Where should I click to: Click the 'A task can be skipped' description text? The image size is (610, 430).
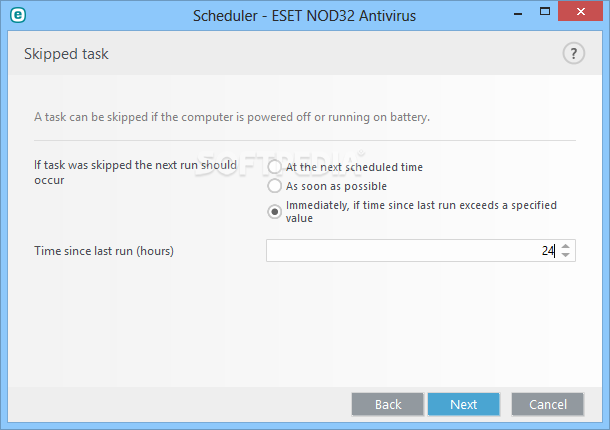(x=232, y=117)
